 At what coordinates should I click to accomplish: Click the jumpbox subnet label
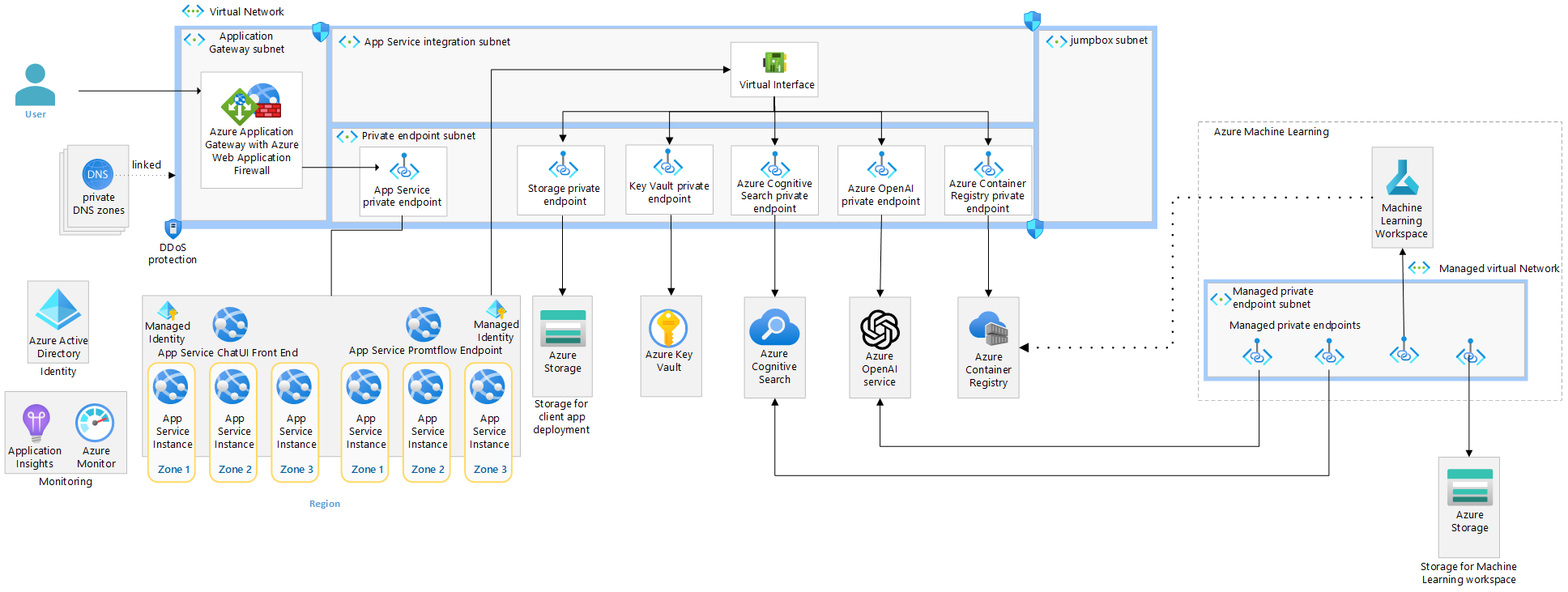coord(1109,40)
